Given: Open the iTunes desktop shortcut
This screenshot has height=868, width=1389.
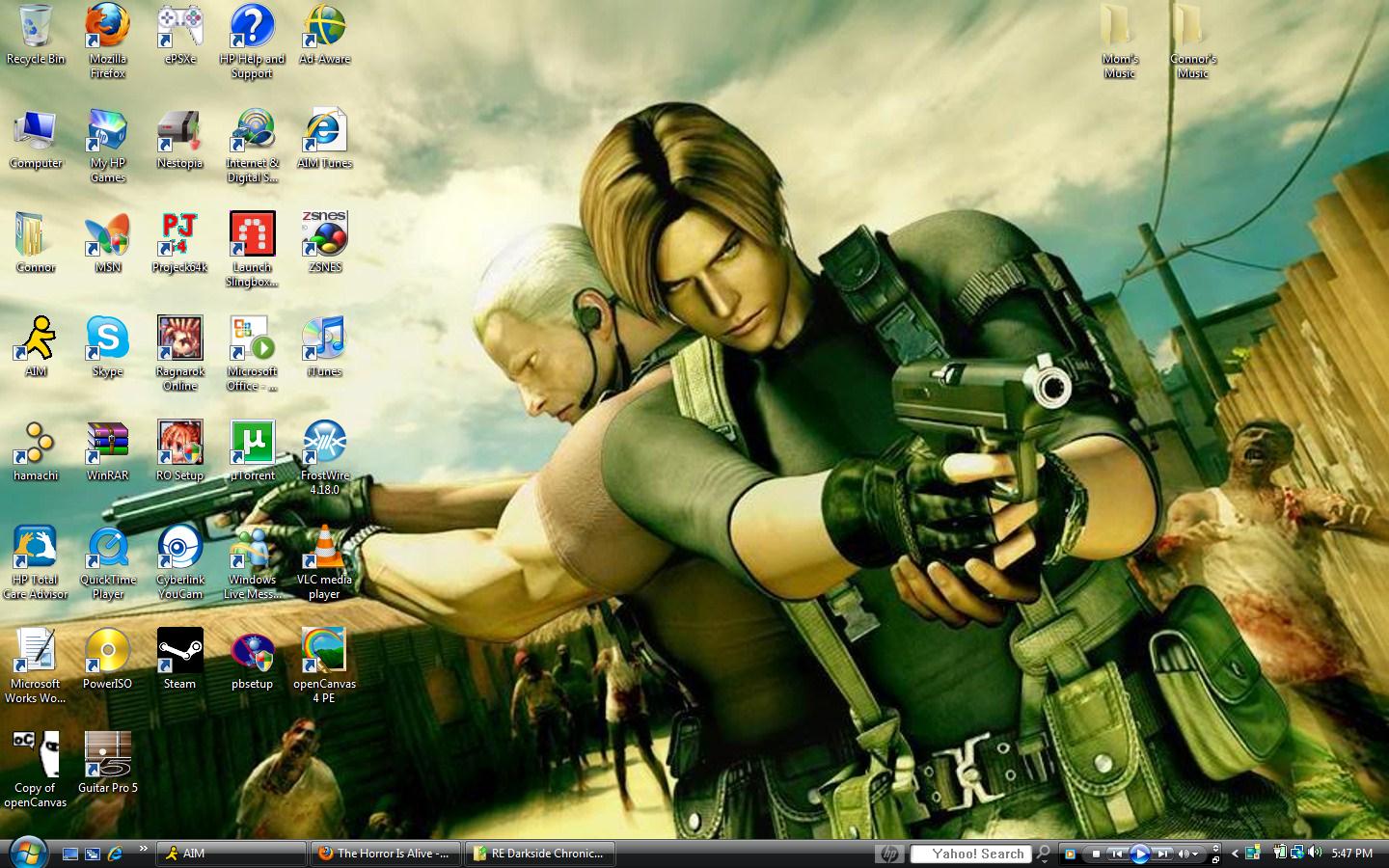Looking at the screenshot, I should coord(324,339).
